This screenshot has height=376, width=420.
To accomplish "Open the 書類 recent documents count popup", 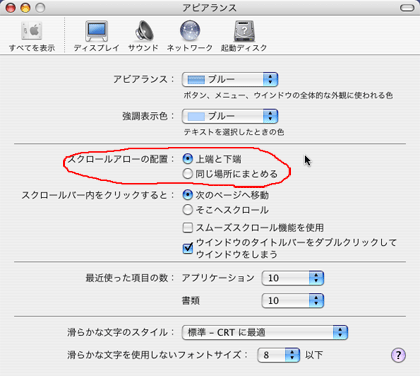I will (293, 300).
